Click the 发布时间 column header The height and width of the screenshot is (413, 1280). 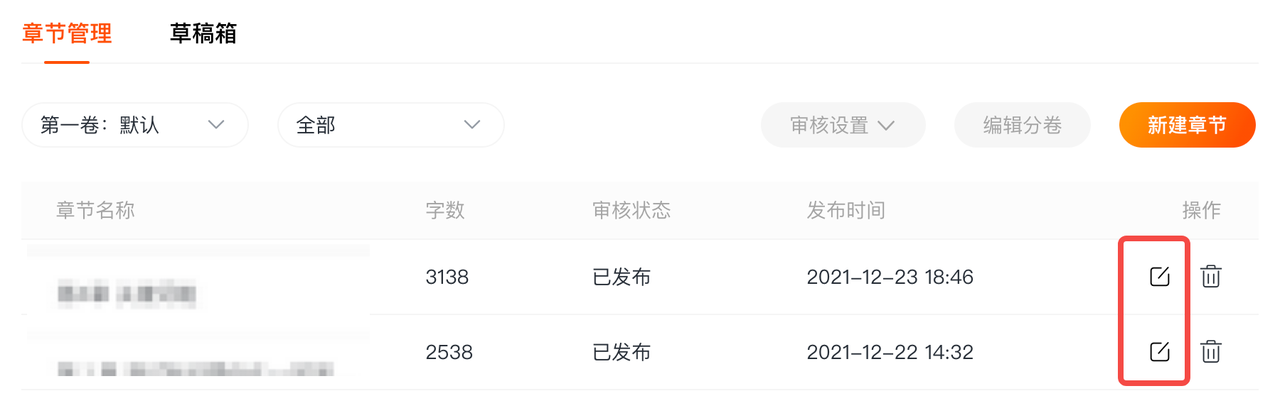[845, 211]
